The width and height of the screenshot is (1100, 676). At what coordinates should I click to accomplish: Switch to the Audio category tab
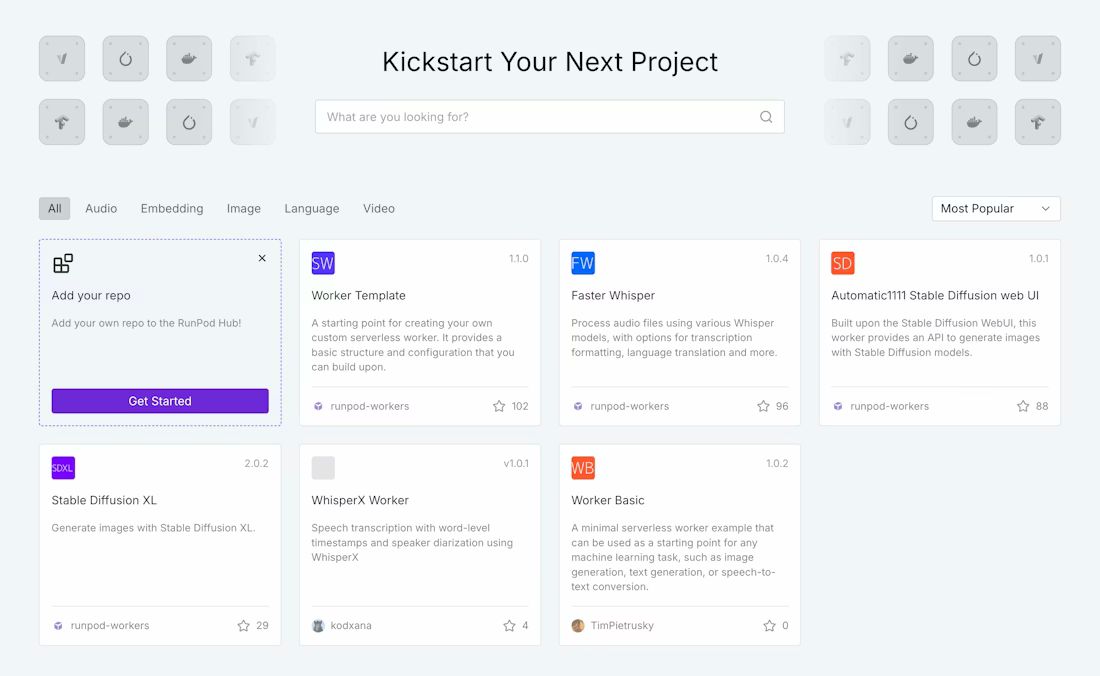click(x=101, y=208)
